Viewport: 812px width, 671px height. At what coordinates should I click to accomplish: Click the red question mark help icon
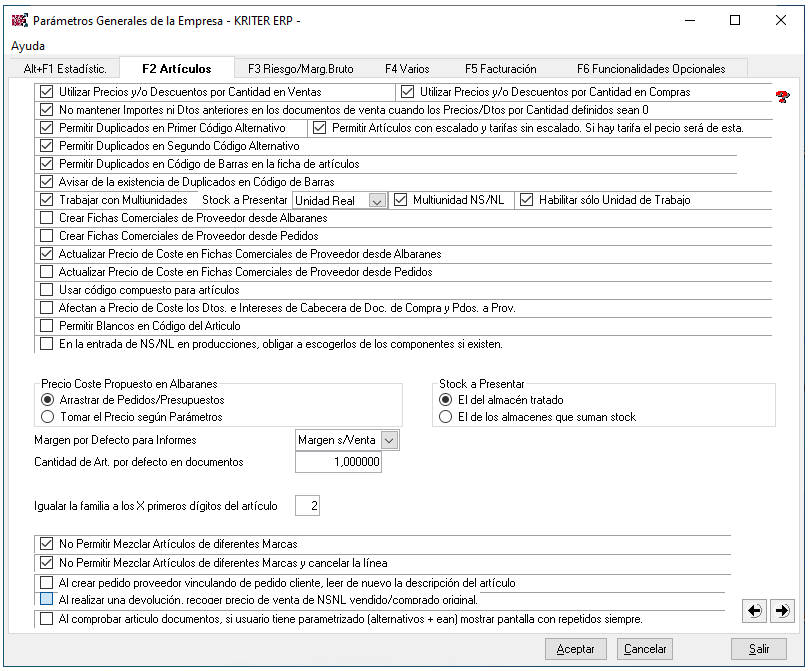782,96
